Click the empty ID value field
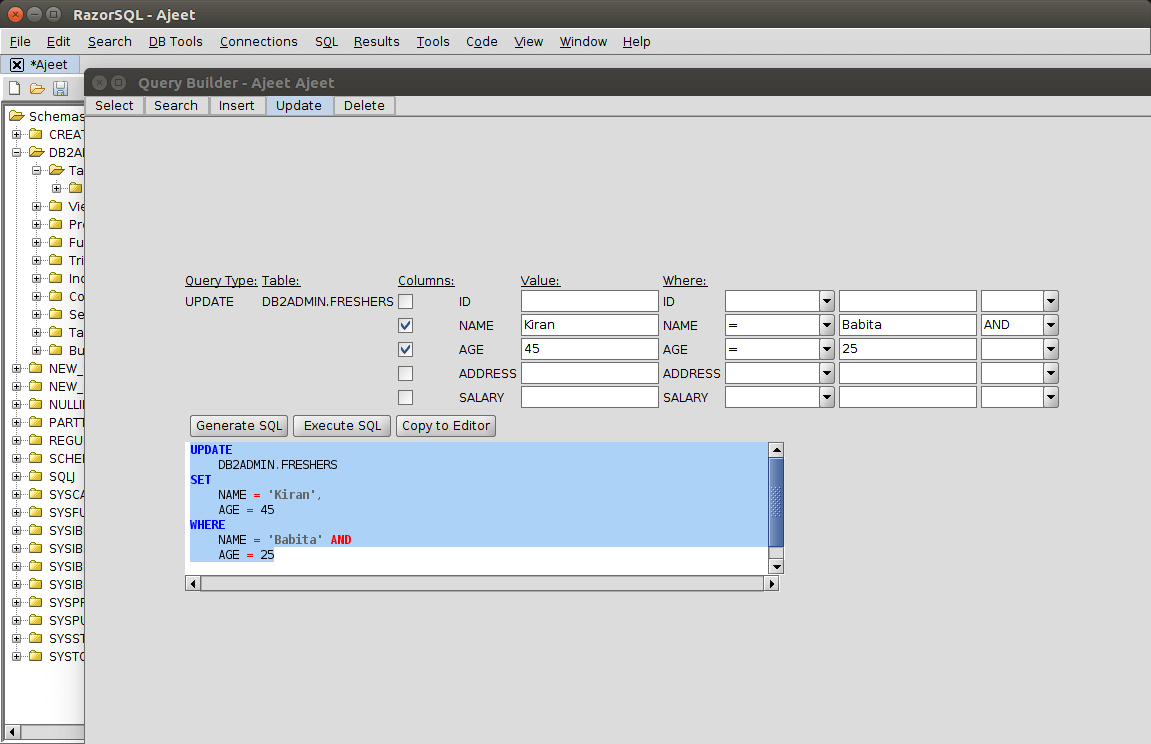 pyautogui.click(x=589, y=301)
